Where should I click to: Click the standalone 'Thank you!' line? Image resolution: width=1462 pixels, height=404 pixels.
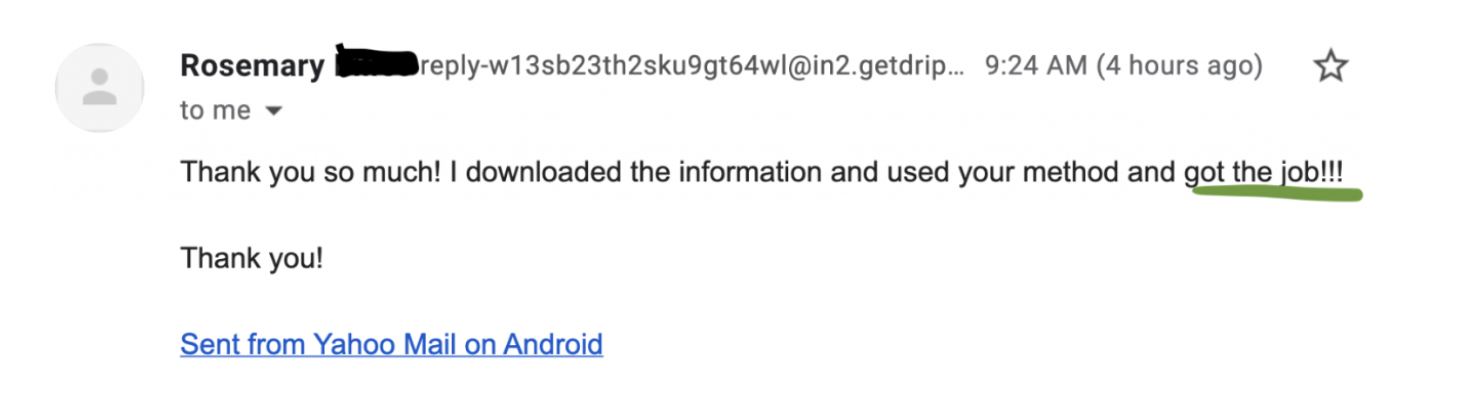click(252, 259)
